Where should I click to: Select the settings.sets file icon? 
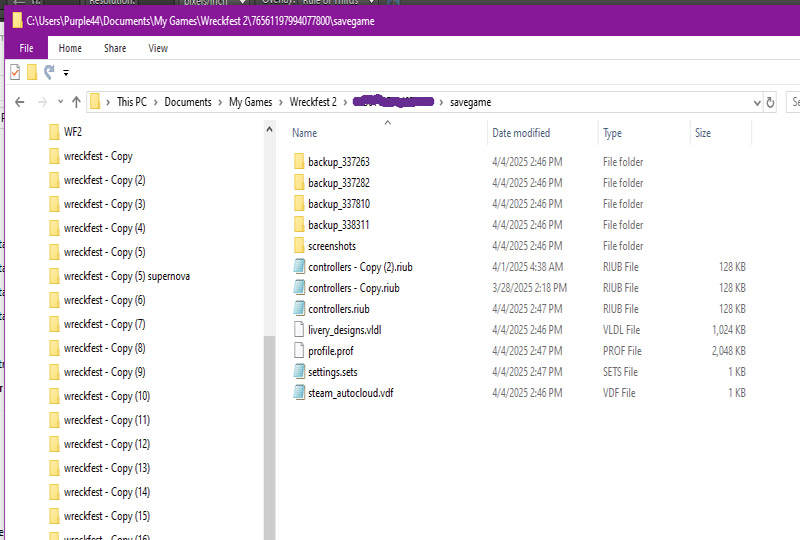[299, 371]
